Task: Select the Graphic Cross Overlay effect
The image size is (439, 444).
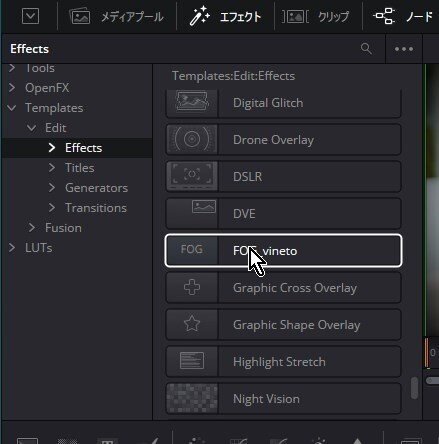Action: [x=283, y=288]
